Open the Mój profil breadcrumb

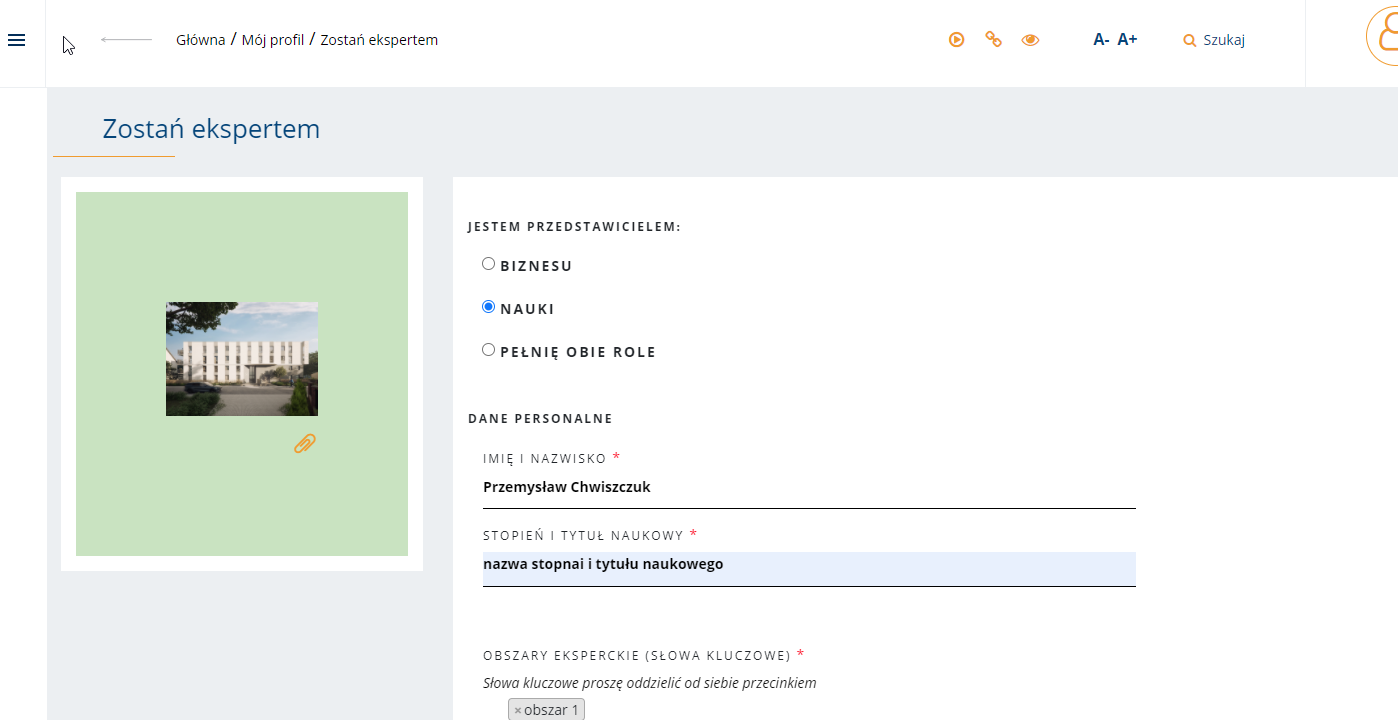(273, 40)
